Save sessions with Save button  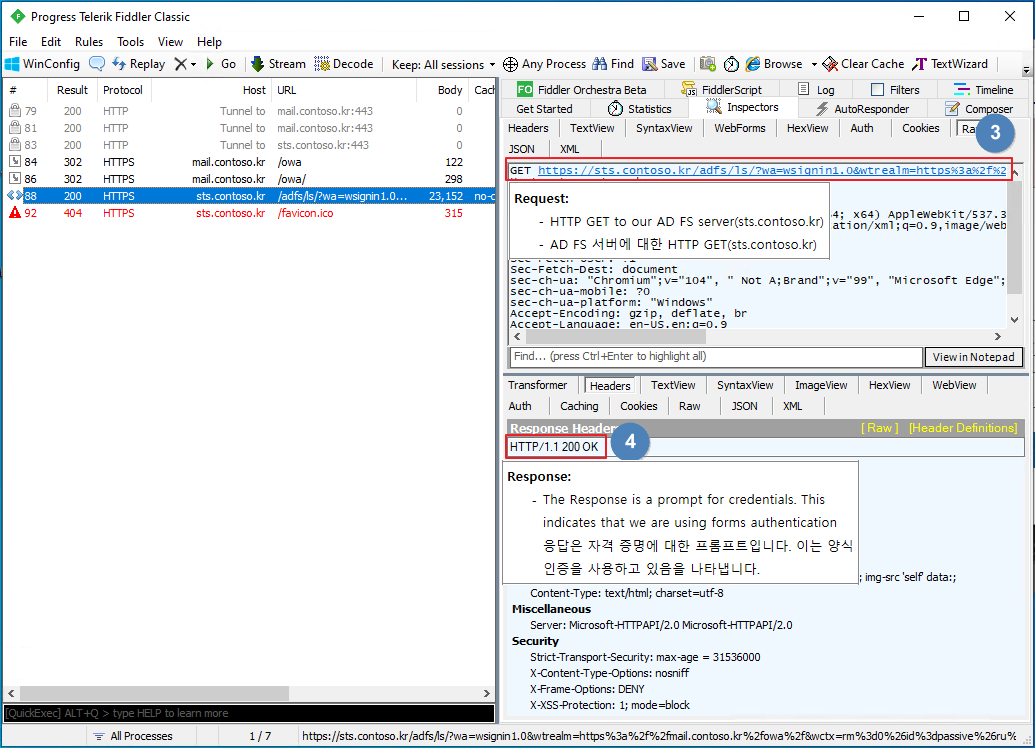[x=664, y=64]
